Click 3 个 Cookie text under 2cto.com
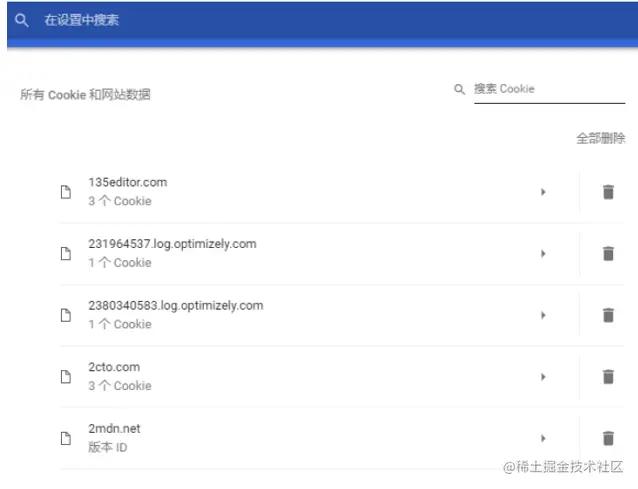Screen dimensions: 638x489 [120, 386]
